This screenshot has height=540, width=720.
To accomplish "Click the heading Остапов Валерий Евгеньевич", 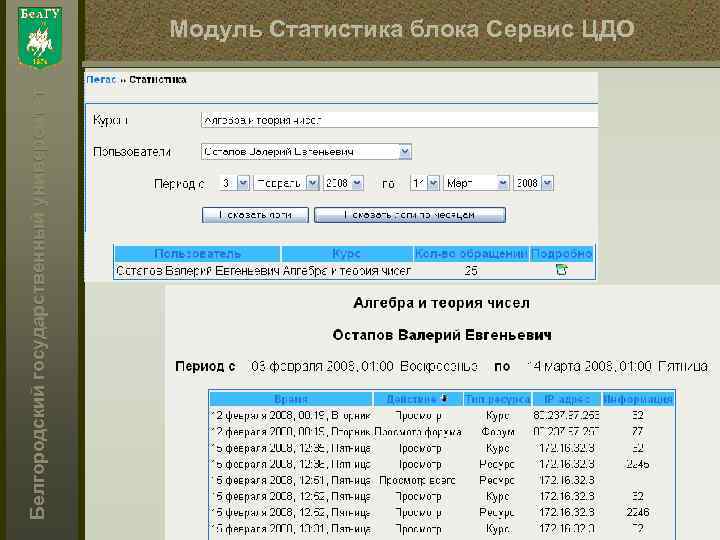I will pos(442,335).
